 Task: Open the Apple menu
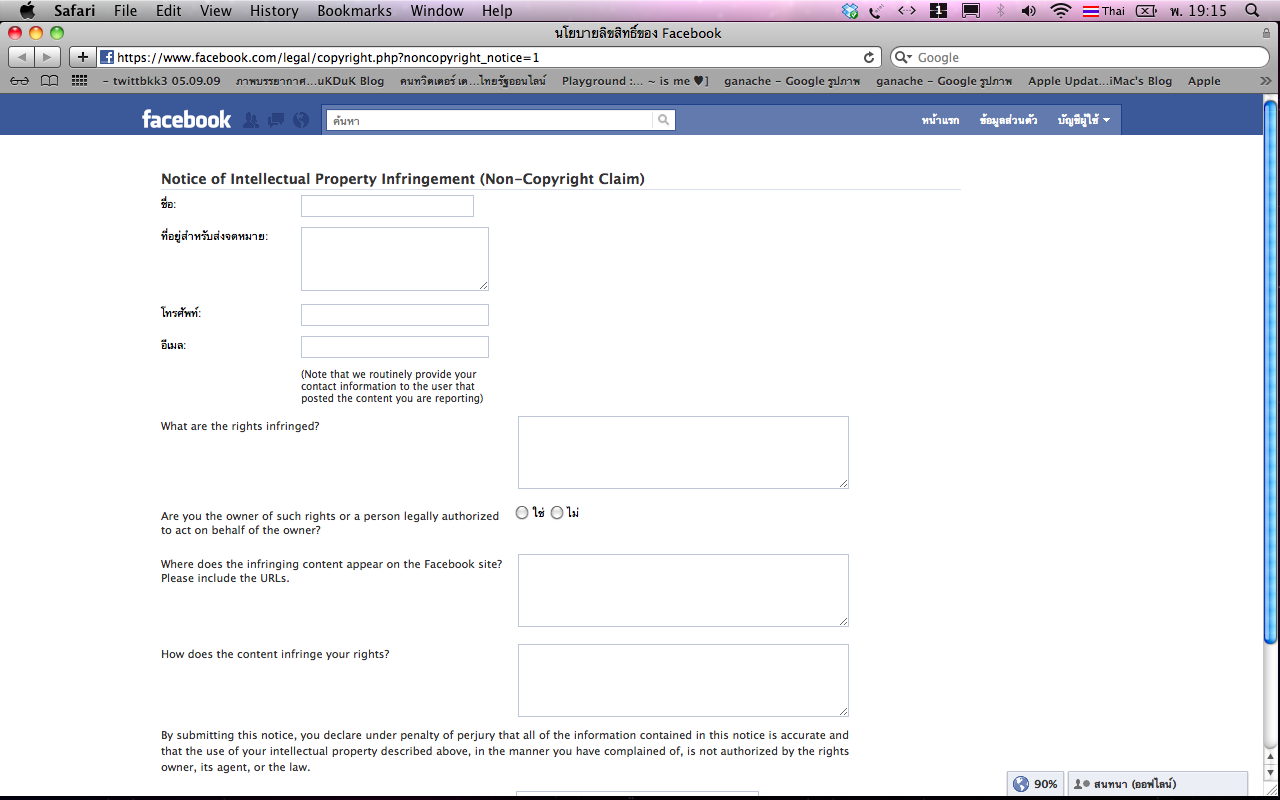[x=27, y=11]
